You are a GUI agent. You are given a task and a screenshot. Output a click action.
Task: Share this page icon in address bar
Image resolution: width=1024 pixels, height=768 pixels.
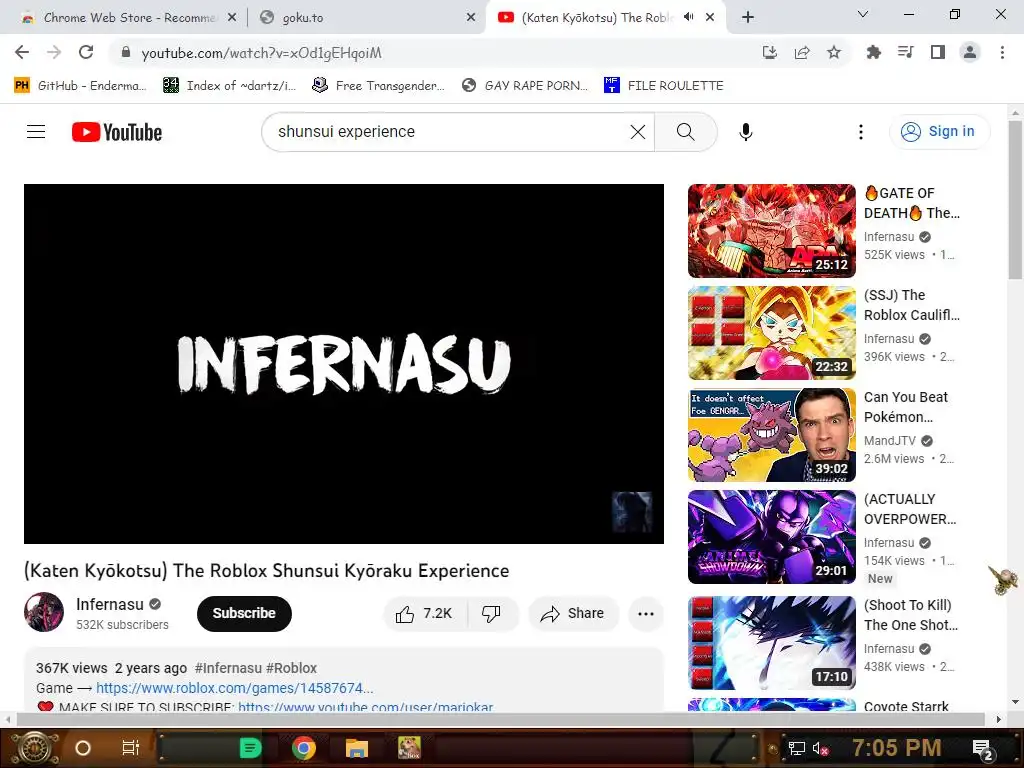[x=802, y=52]
